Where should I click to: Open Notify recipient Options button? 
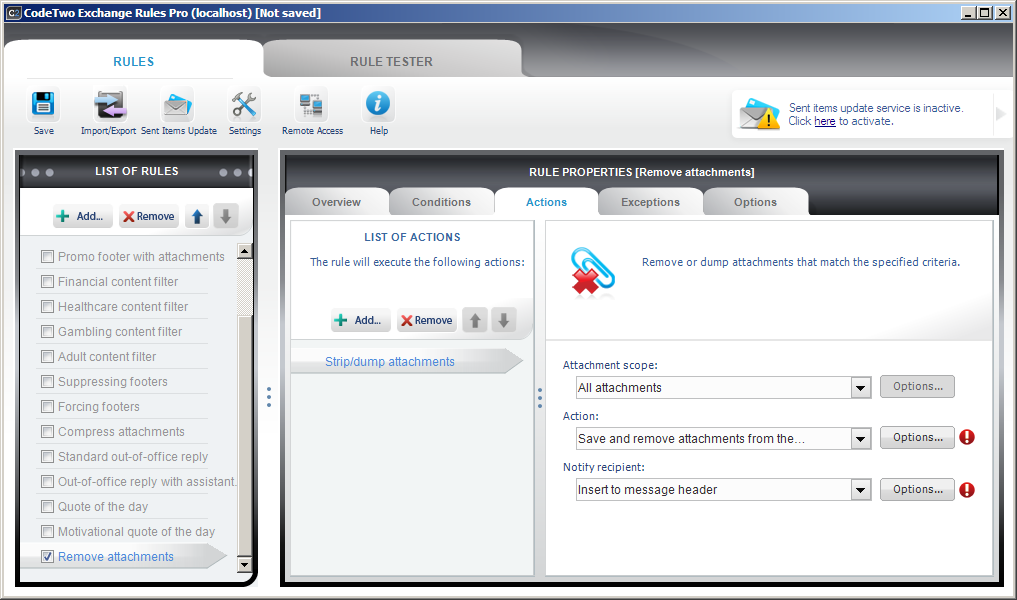click(x=917, y=490)
